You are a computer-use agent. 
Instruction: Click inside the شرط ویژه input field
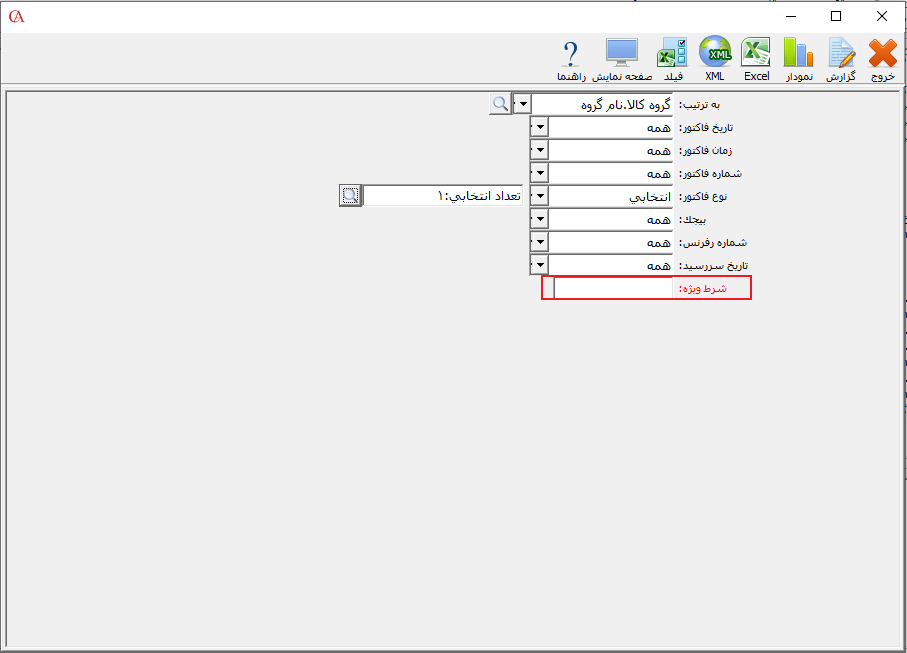(614, 288)
